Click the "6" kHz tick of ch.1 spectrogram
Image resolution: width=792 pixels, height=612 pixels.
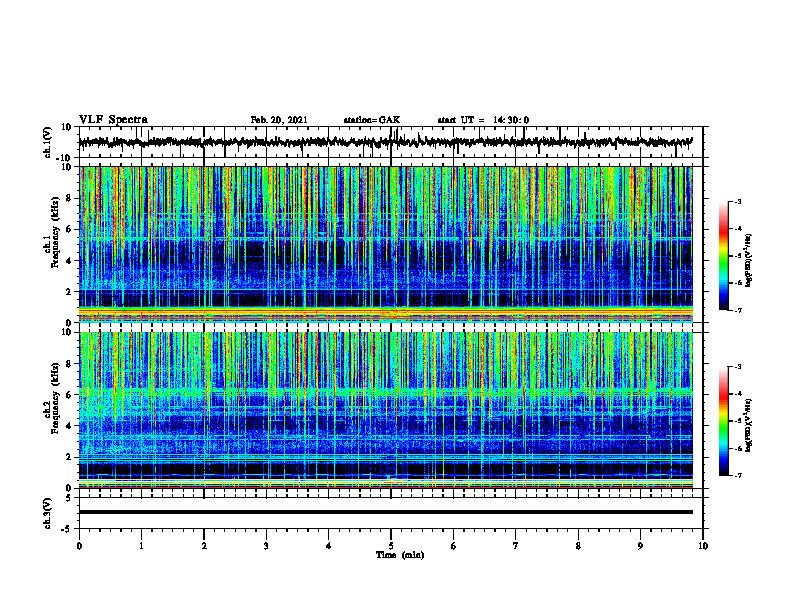[x=69, y=229]
